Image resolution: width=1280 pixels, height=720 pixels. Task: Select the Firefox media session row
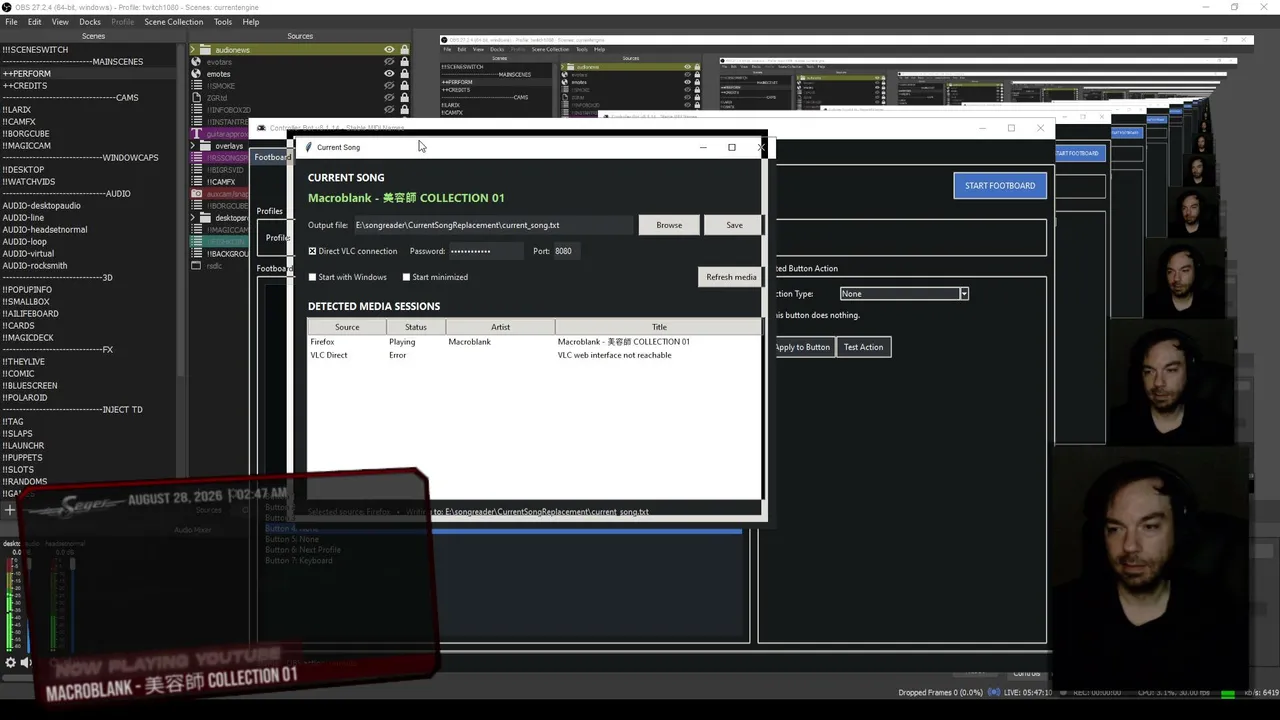(535, 342)
